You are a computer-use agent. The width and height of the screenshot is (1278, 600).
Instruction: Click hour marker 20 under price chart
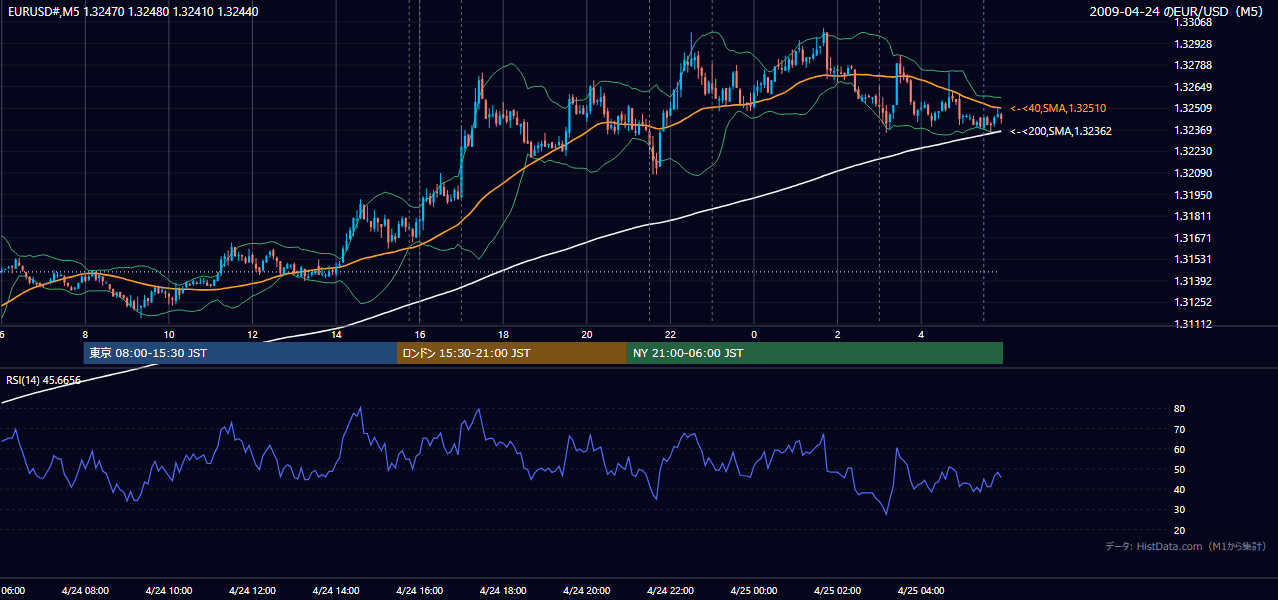pyautogui.click(x=587, y=335)
